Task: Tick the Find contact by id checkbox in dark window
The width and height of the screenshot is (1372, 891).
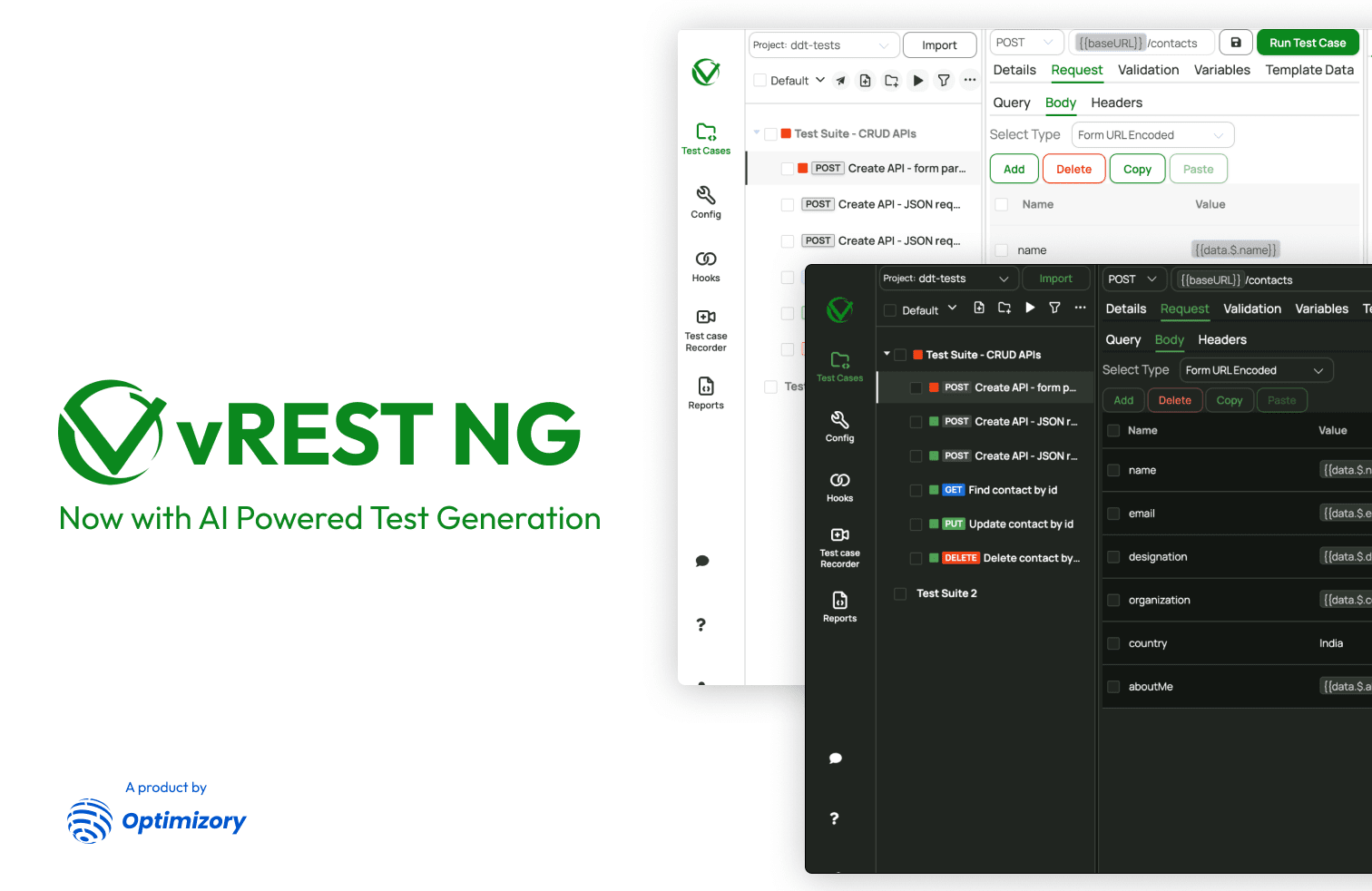Action: 916,491
